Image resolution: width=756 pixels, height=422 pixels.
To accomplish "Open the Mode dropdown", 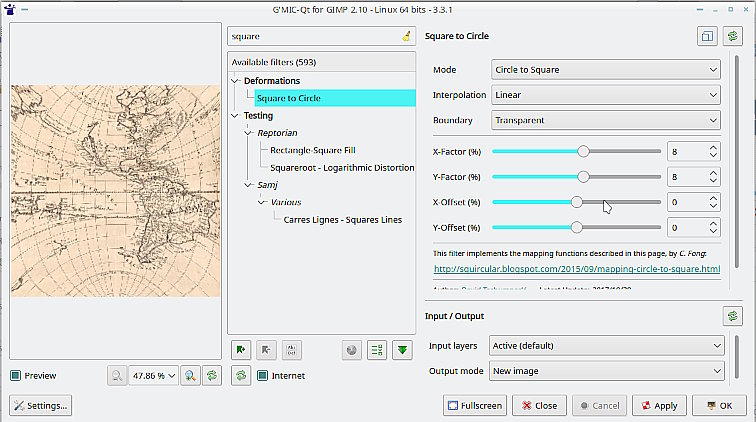I will click(605, 70).
